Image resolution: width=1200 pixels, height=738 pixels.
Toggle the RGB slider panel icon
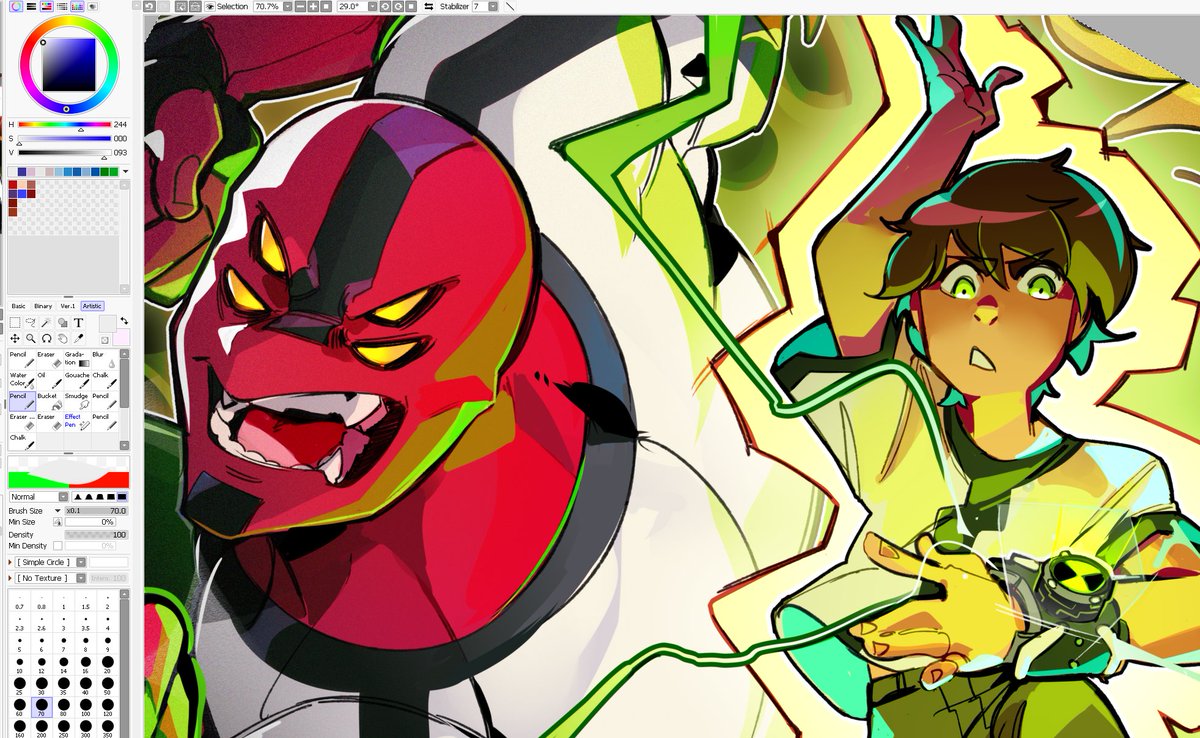[31, 6]
